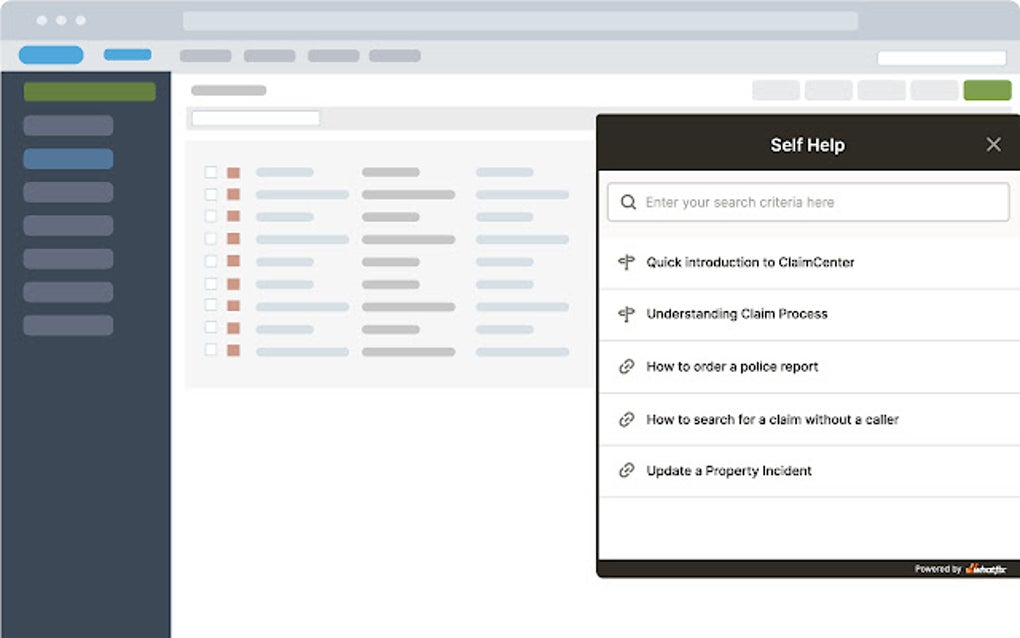Image resolution: width=1020 pixels, height=638 pixels.
Task: Open the Quick introduction to ClaimCenter flow
Action: [750, 262]
